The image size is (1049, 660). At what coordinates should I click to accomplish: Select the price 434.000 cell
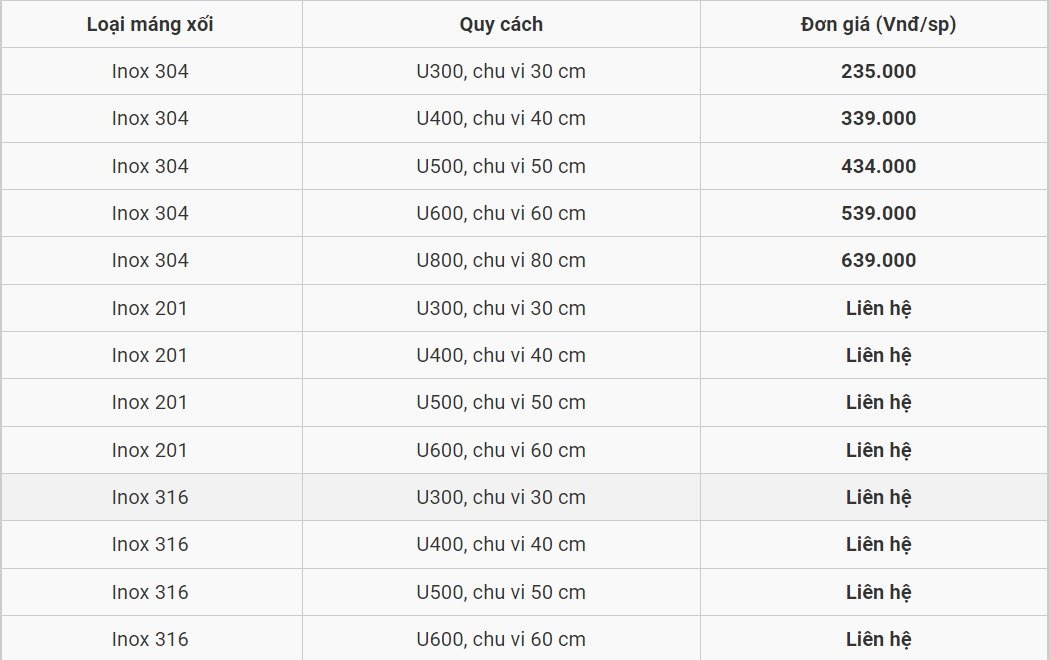click(x=878, y=166)
